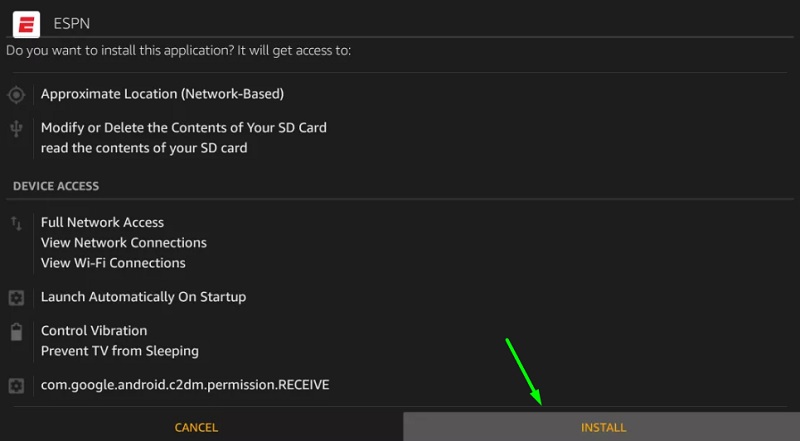Select the View Network Connections entry
This screenshot has height=441, width=800.
point(124,243)
